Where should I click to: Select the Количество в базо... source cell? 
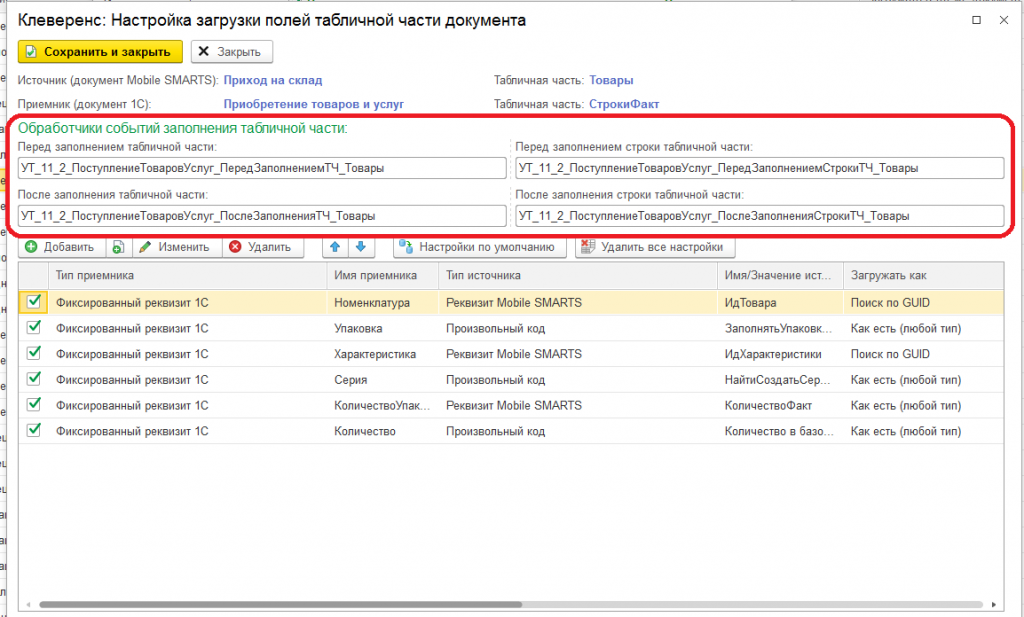point(780,431)
